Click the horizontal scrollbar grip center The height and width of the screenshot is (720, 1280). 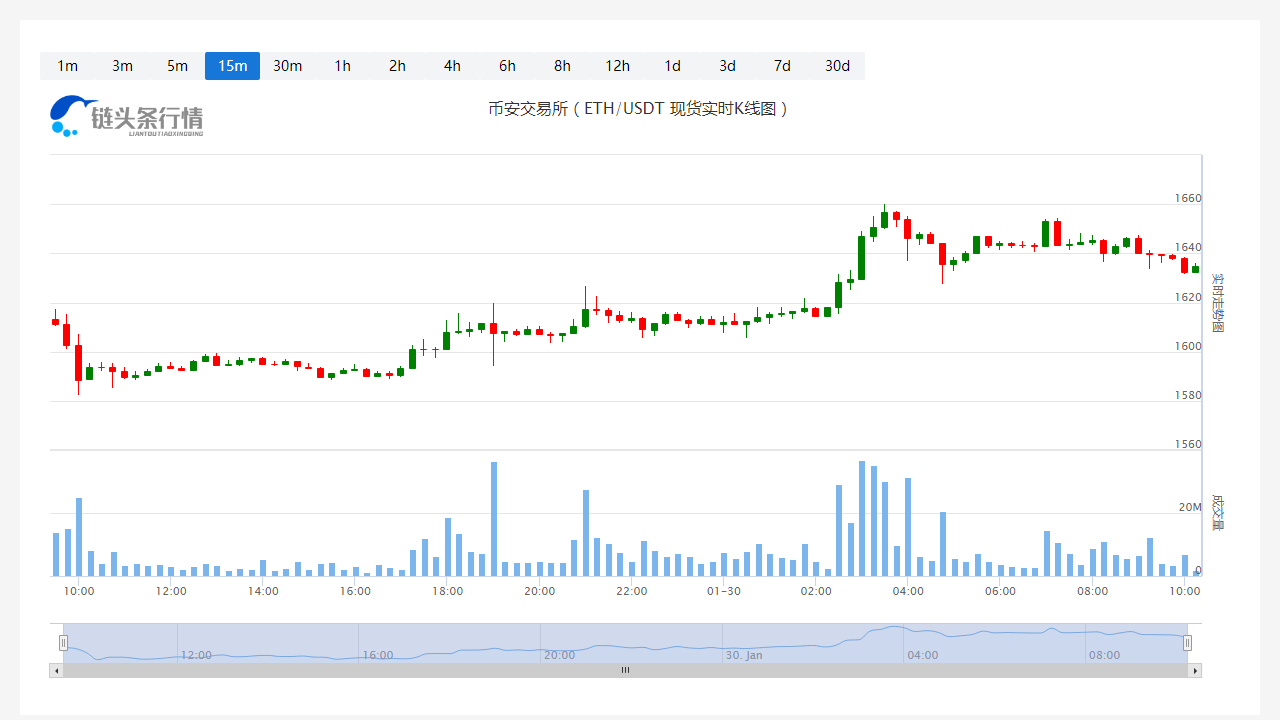tap(625, 670)
